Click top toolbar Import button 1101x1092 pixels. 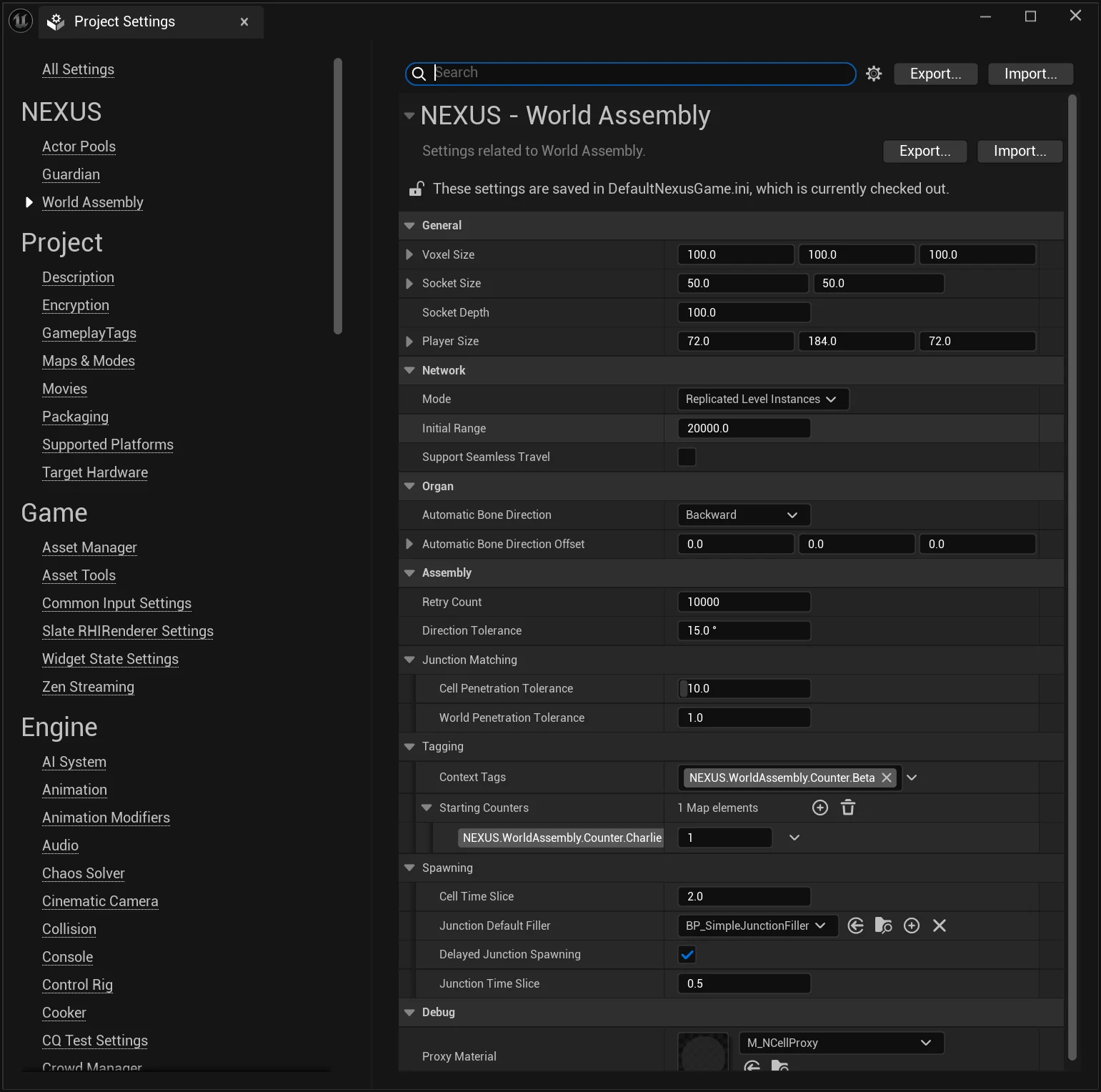point(1030,74)
